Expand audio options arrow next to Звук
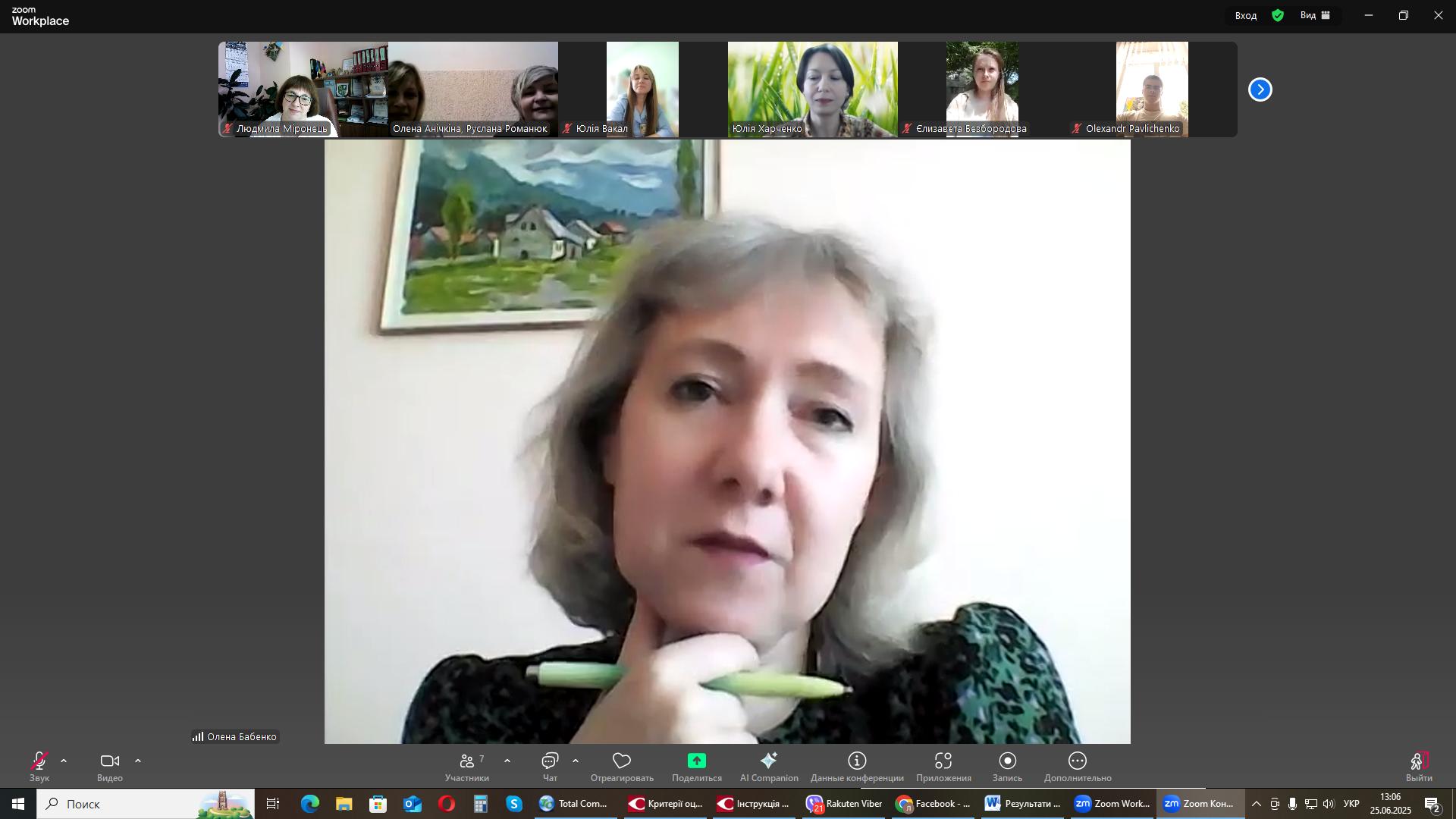Viewport: 1456px width, 819px height. click(x=64, y=761)
